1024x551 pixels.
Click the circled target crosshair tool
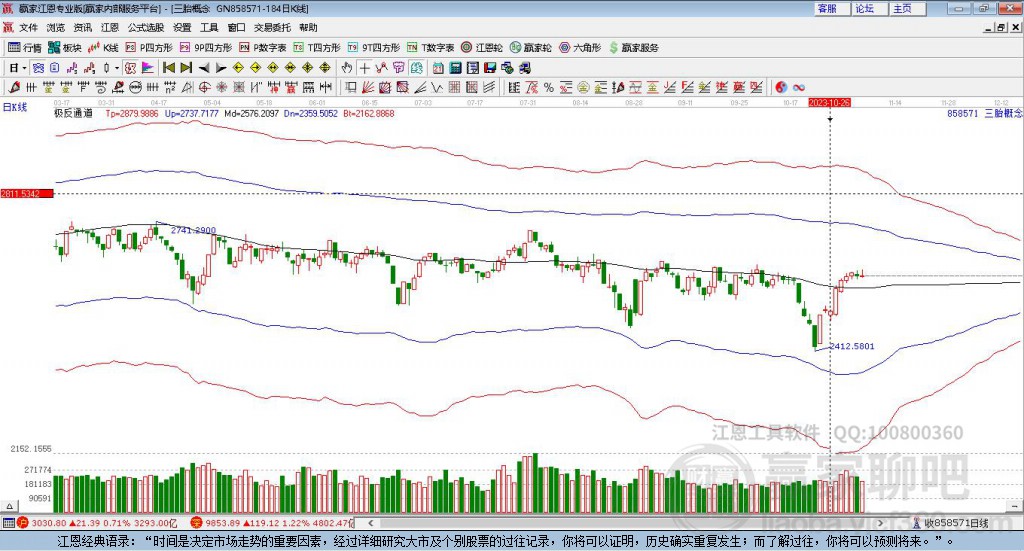pyautogui.click(x=204, y=87)
